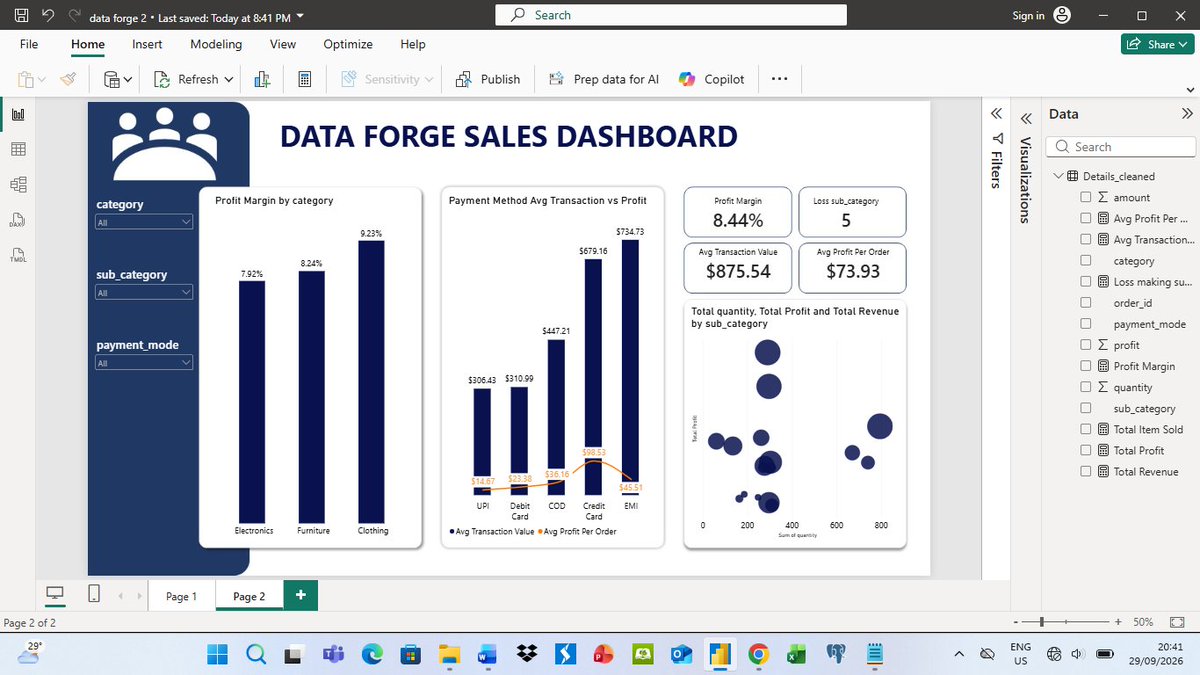Check the category field checkbox
This screenshot has height=675, width=1200.
[x=1085, y=261]
